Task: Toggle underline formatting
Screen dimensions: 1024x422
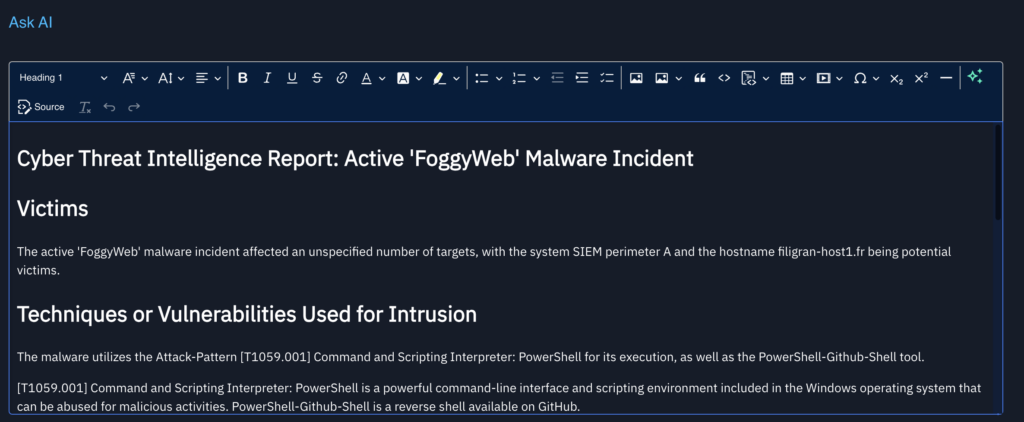Action: click(292, 78)
